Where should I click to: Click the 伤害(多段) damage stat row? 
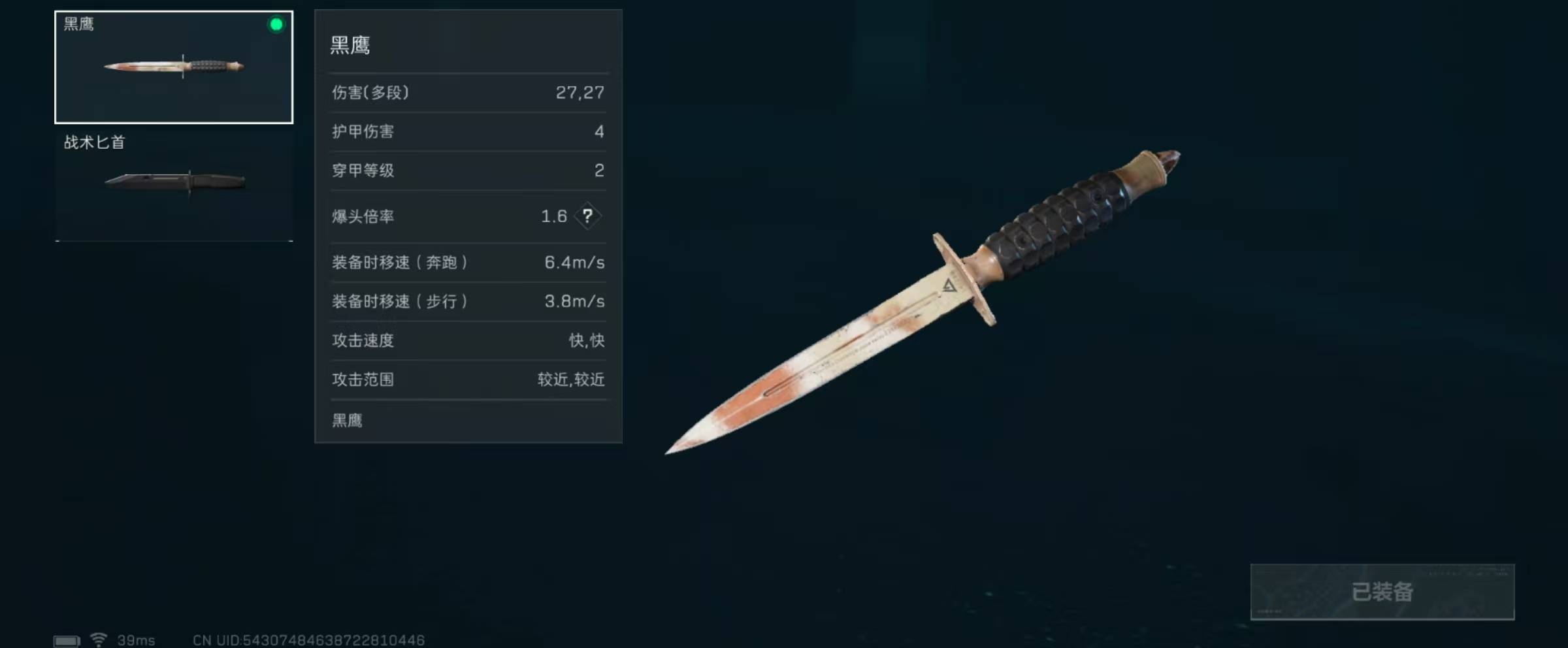[468, 93]
